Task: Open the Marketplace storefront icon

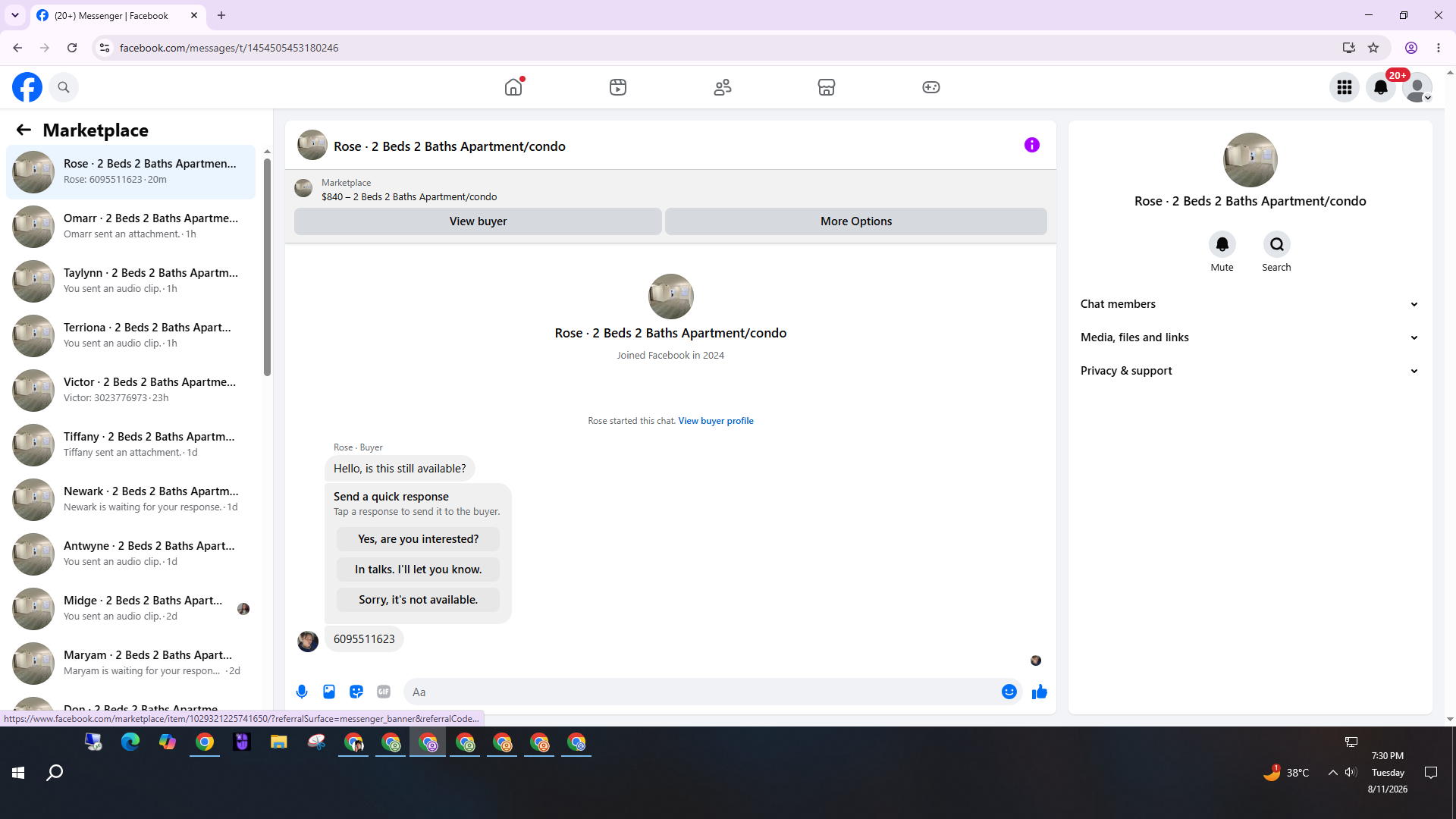Action: [x=827, y=87]
